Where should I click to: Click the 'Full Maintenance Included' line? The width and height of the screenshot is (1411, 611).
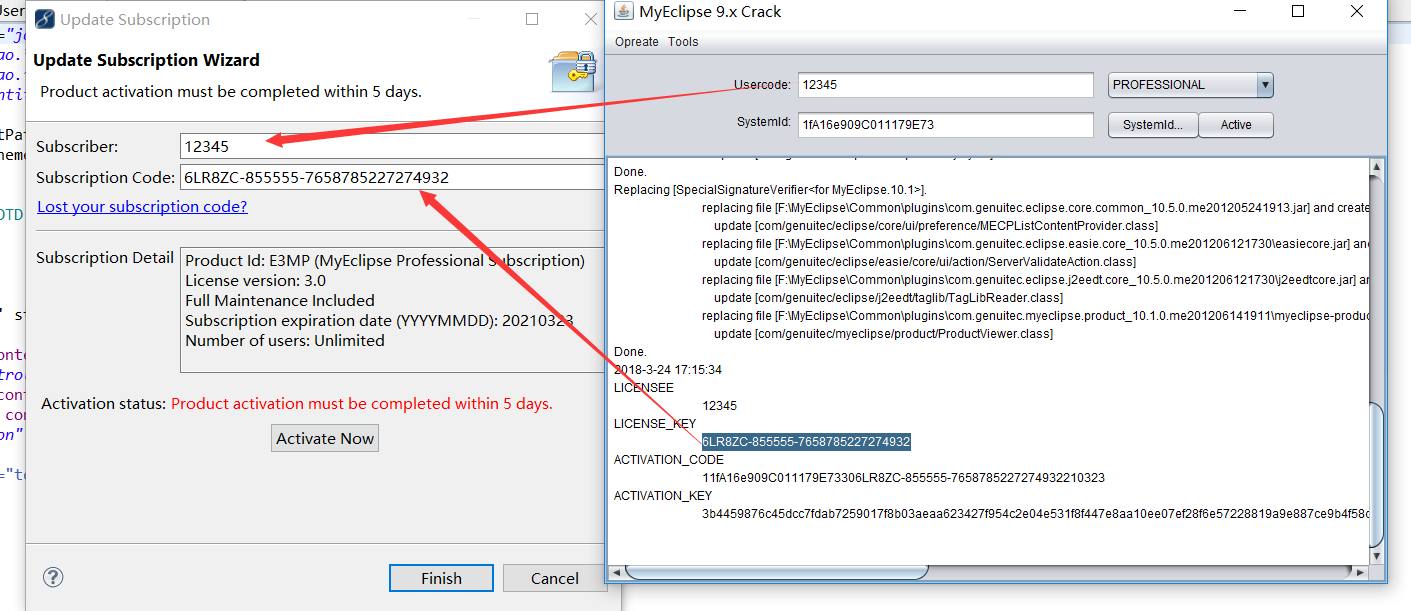pos(280,300)
